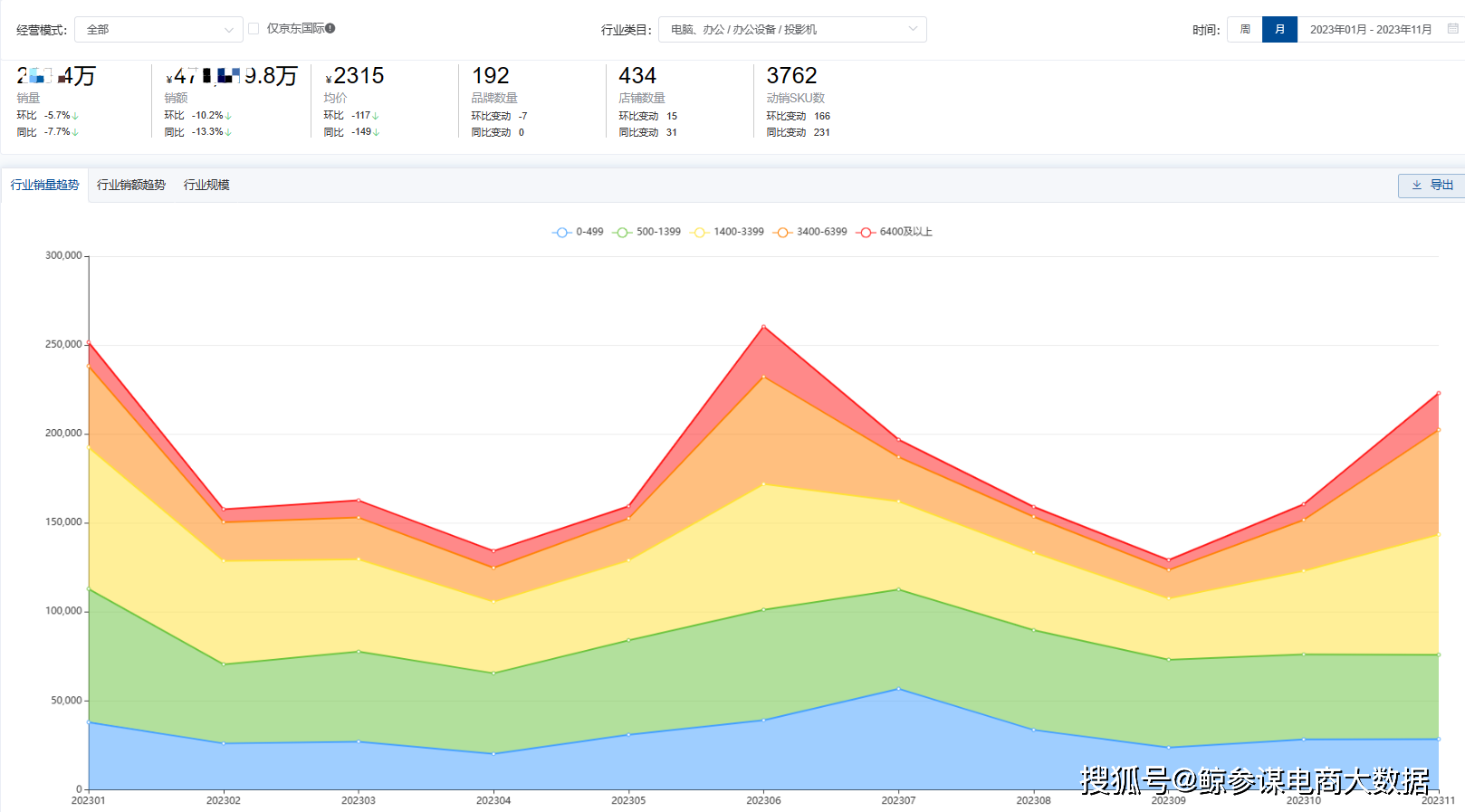This screenshot has height=812, width=1465.
Task: Switch time granularity to 周
Action: [x=1245, y=30]
